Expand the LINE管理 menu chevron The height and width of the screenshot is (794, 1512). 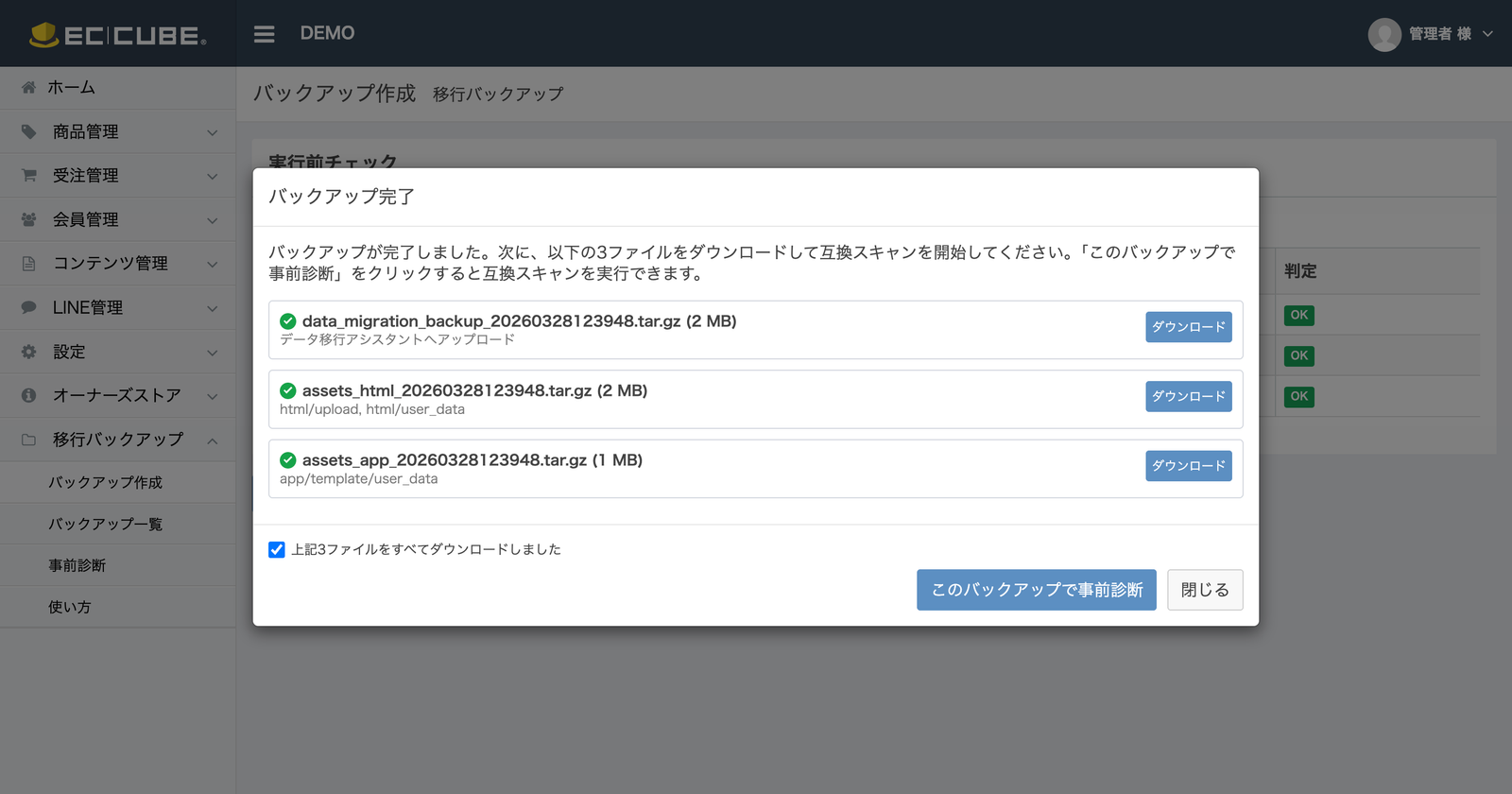pos(212,308)
